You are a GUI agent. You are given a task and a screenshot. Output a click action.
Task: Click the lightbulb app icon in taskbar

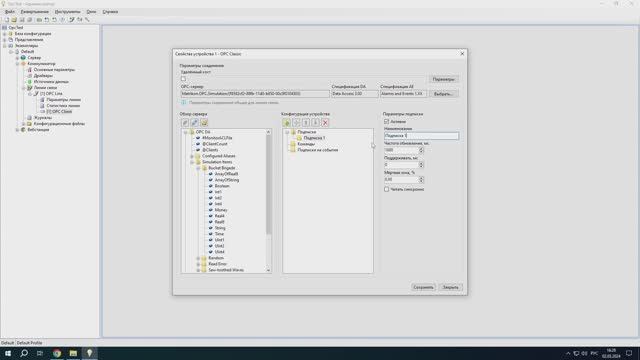click(x=89, y=353)
